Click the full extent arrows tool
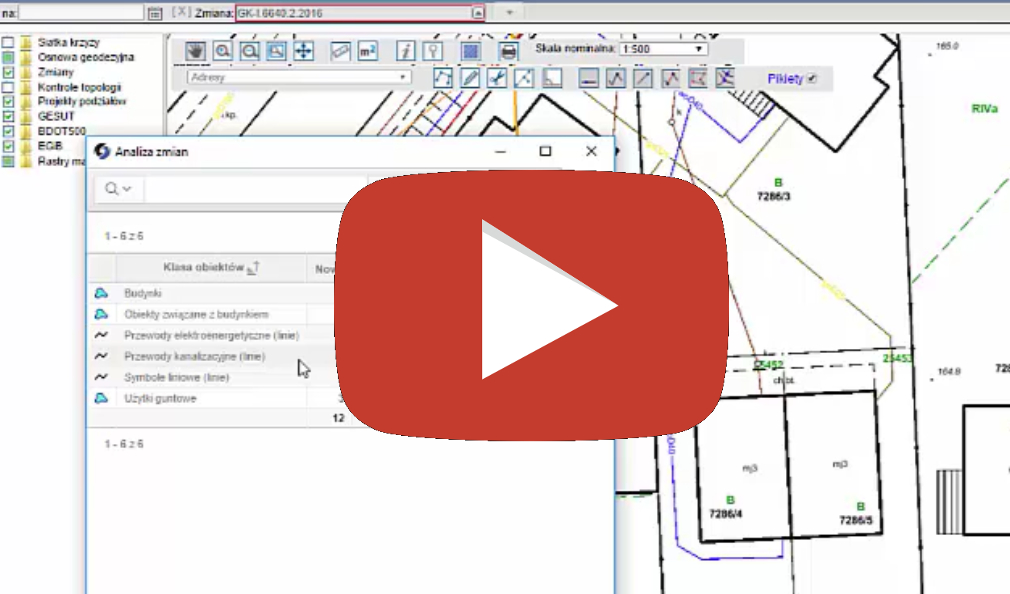 point(303,50)
